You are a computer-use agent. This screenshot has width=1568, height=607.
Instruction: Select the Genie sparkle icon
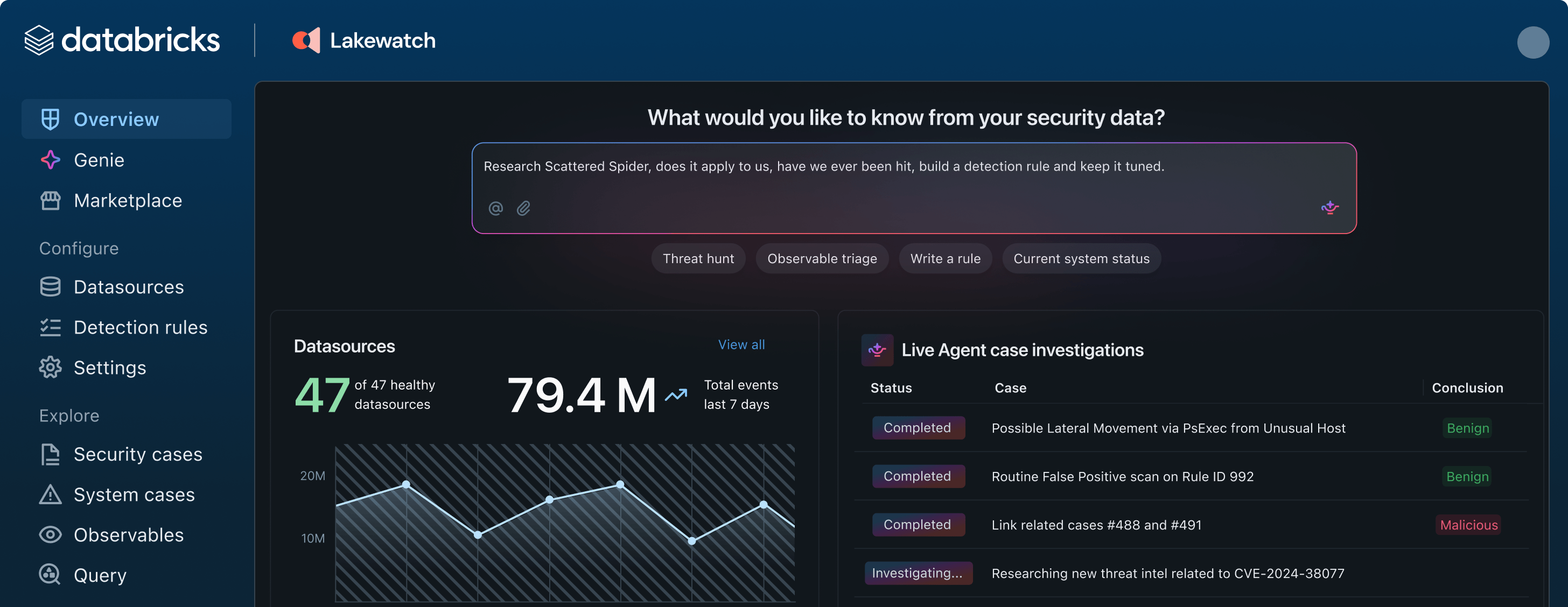point(51,160)
